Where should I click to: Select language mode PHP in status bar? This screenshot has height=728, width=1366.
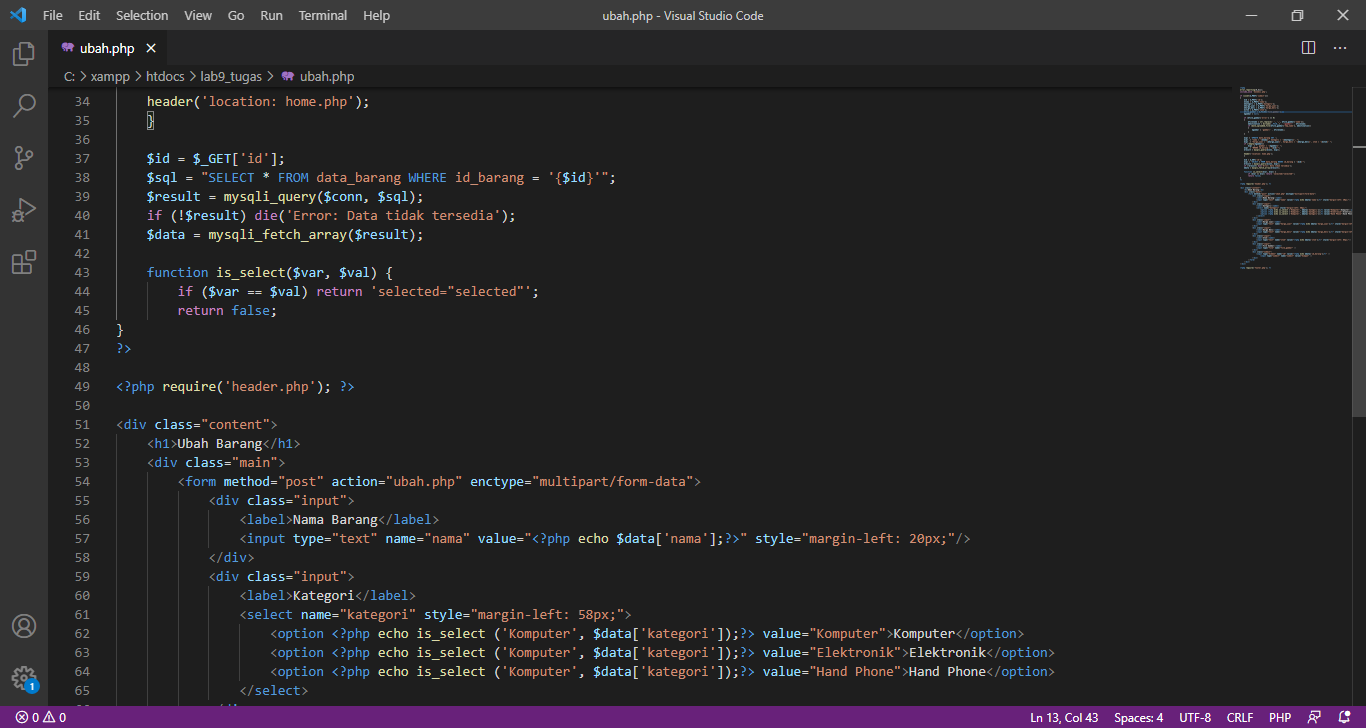pyautogui.click(x=1280, y=717)
